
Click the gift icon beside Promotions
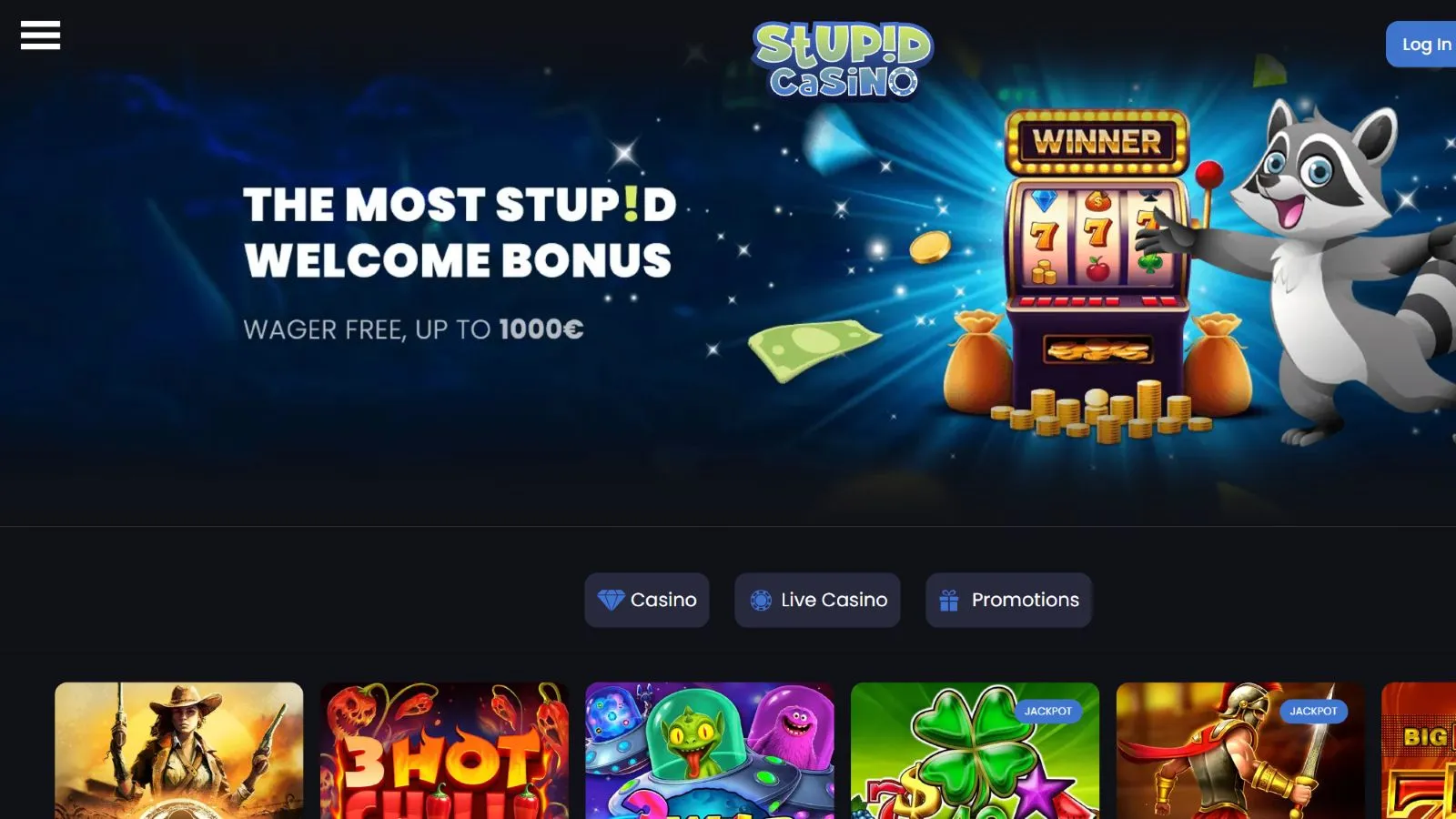tap(949, 600)
